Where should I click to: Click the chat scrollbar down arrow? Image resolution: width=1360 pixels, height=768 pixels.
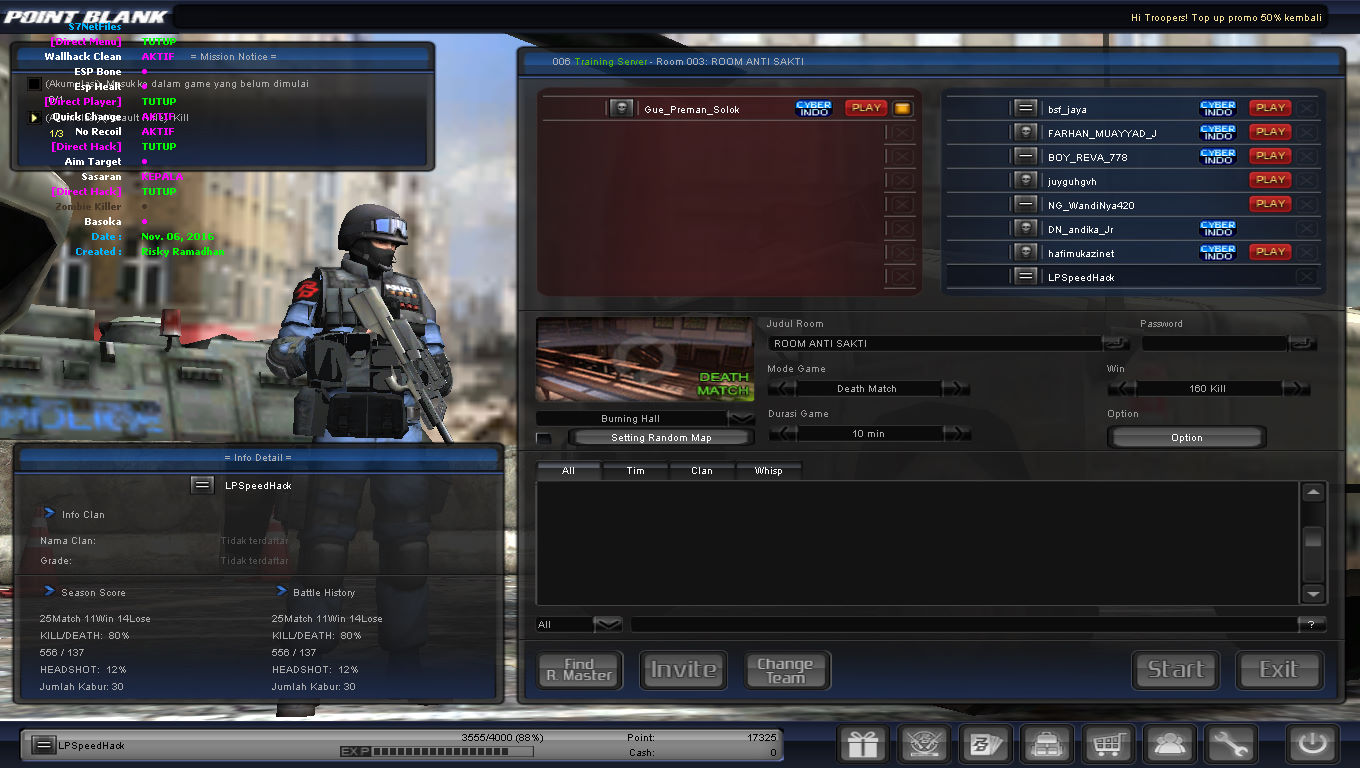(x=1313, y=593)
